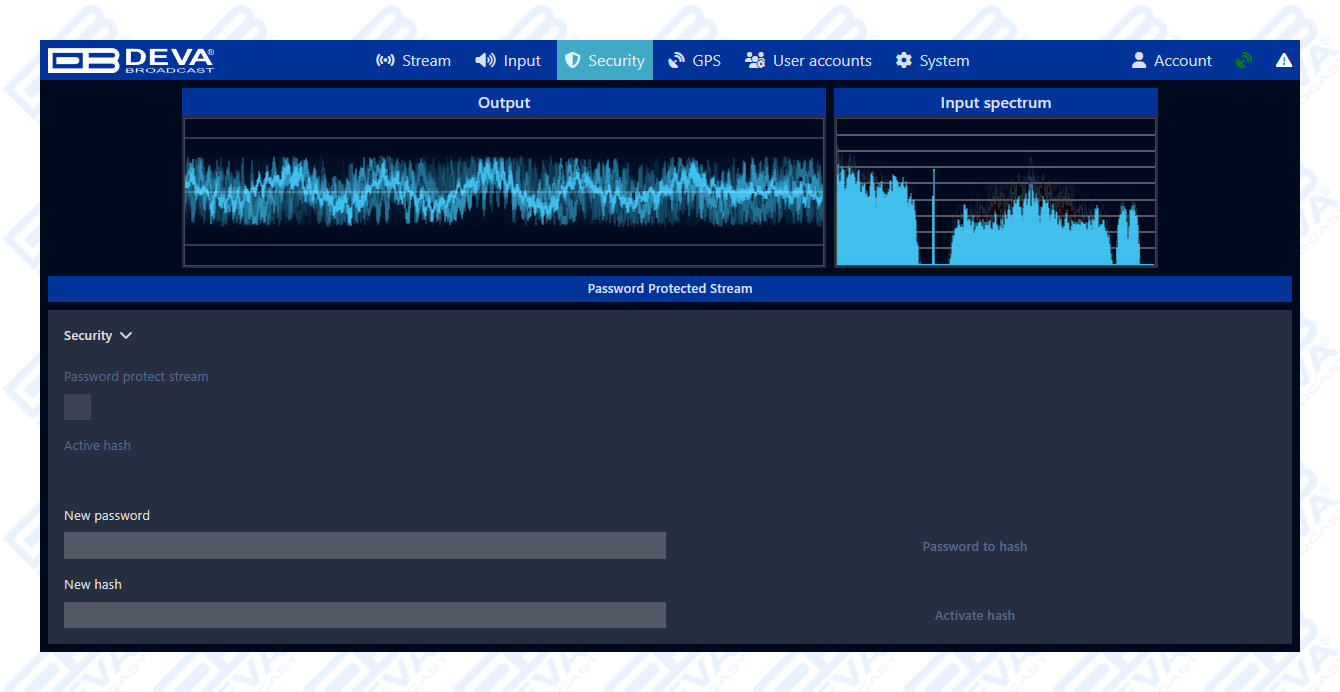Click inside the New hash field
Screen dimensions: 1340x692
[x=365, y=614]
